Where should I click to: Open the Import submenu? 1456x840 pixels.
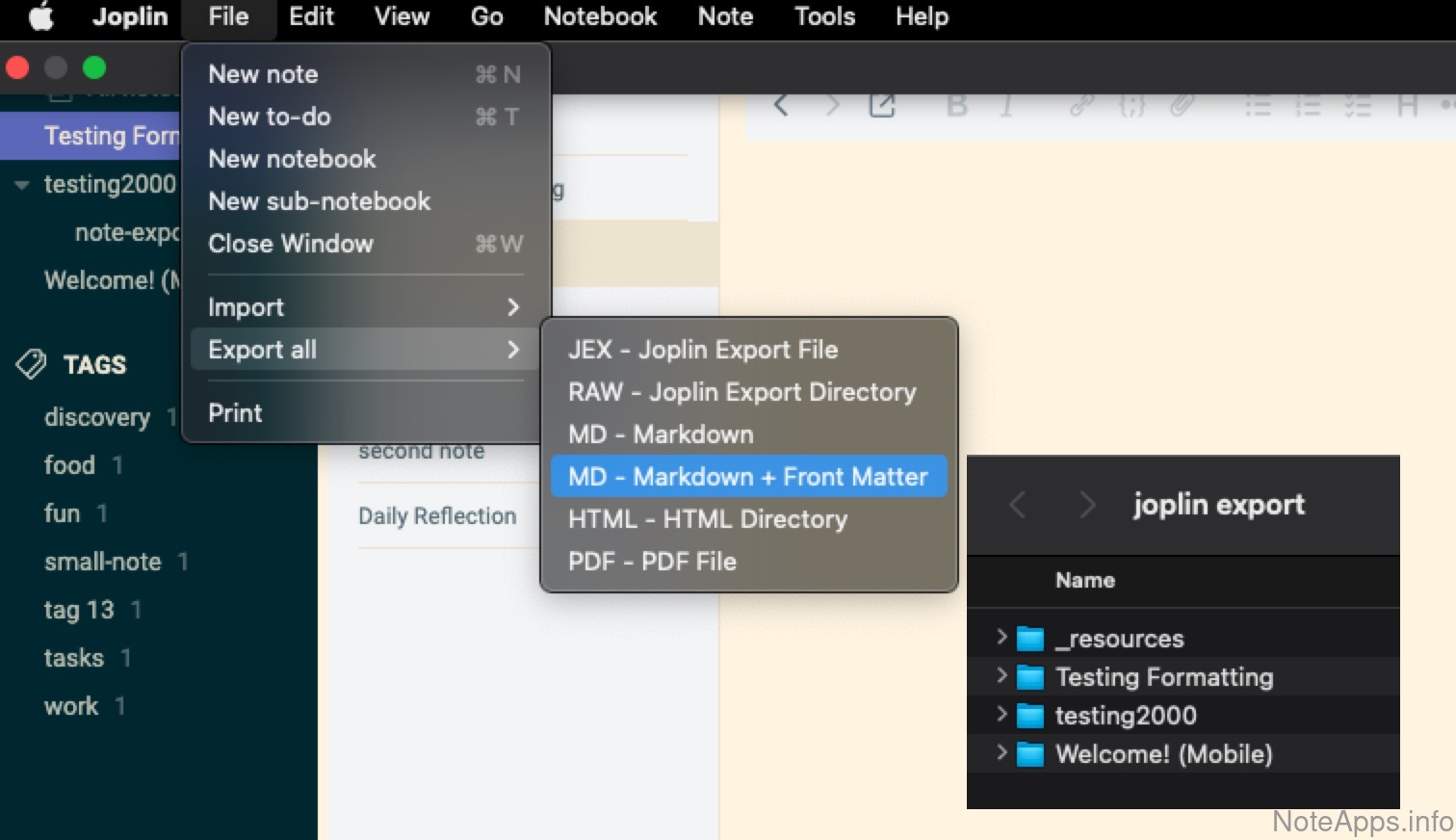361,307
